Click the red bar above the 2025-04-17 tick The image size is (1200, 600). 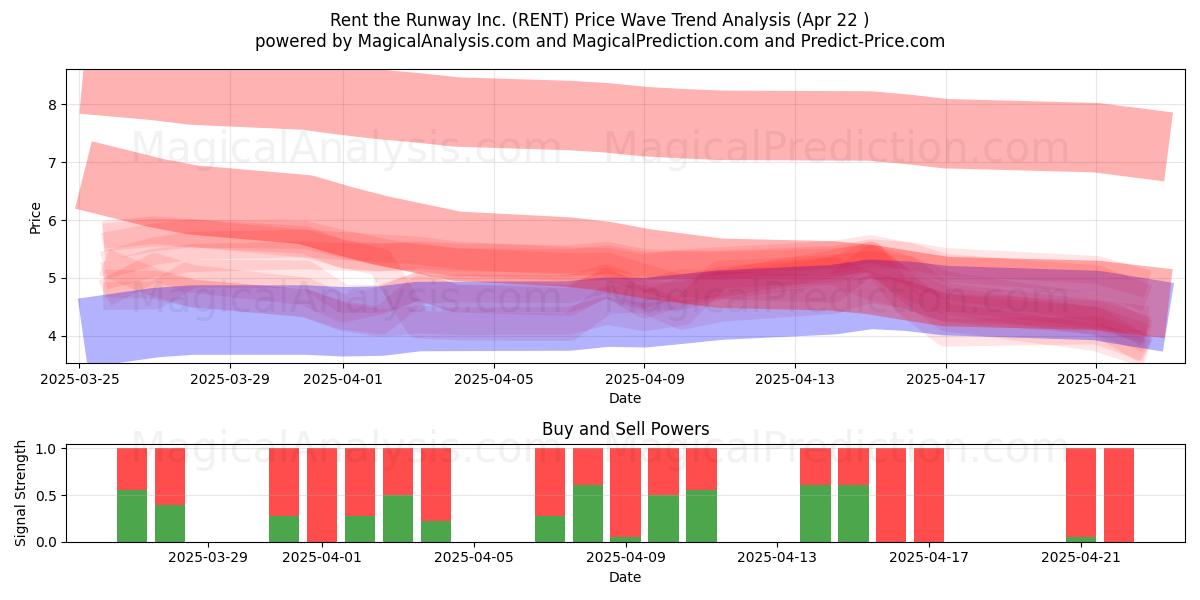pos(929,495)
